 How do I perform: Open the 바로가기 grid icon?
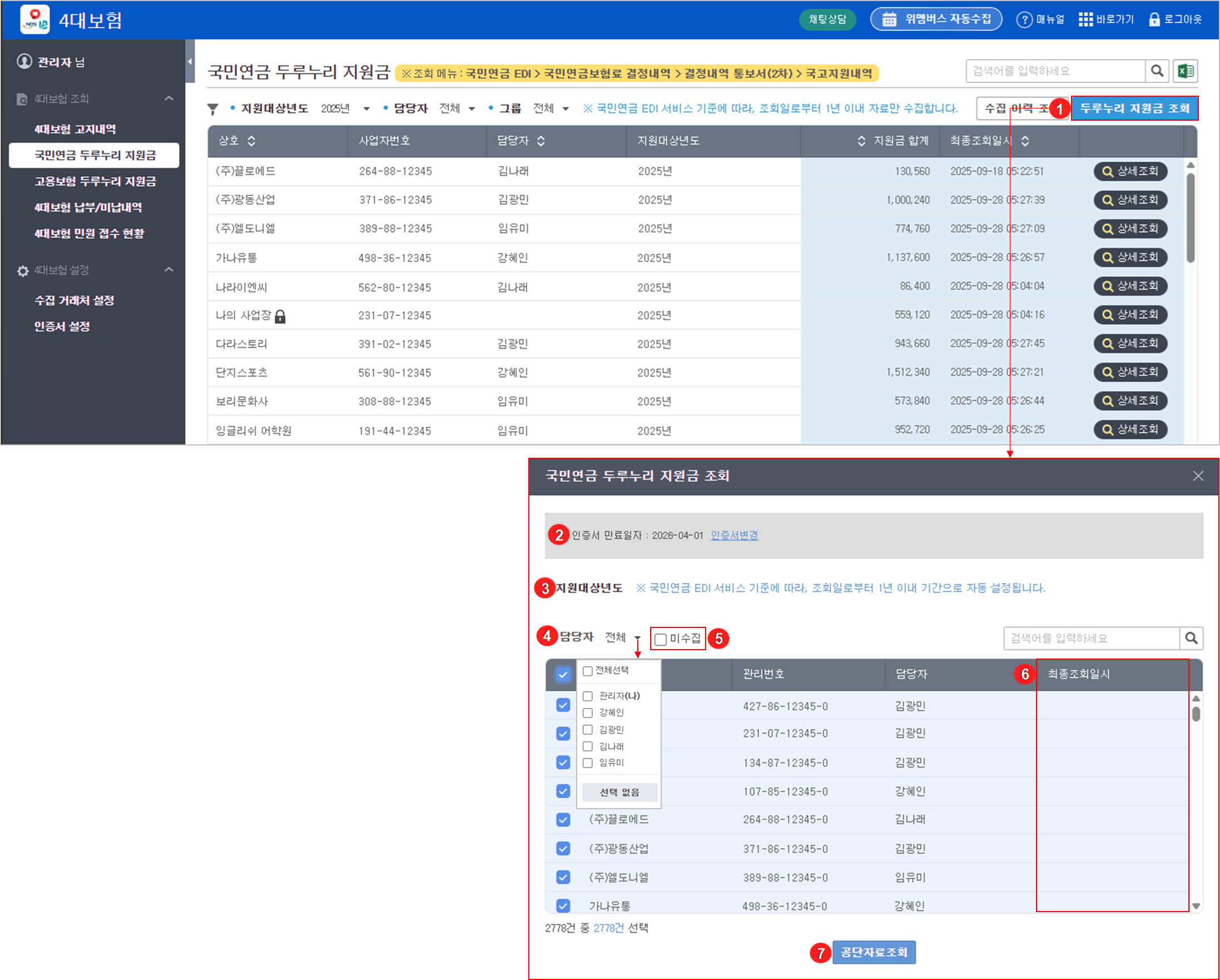pos(1085,20)
